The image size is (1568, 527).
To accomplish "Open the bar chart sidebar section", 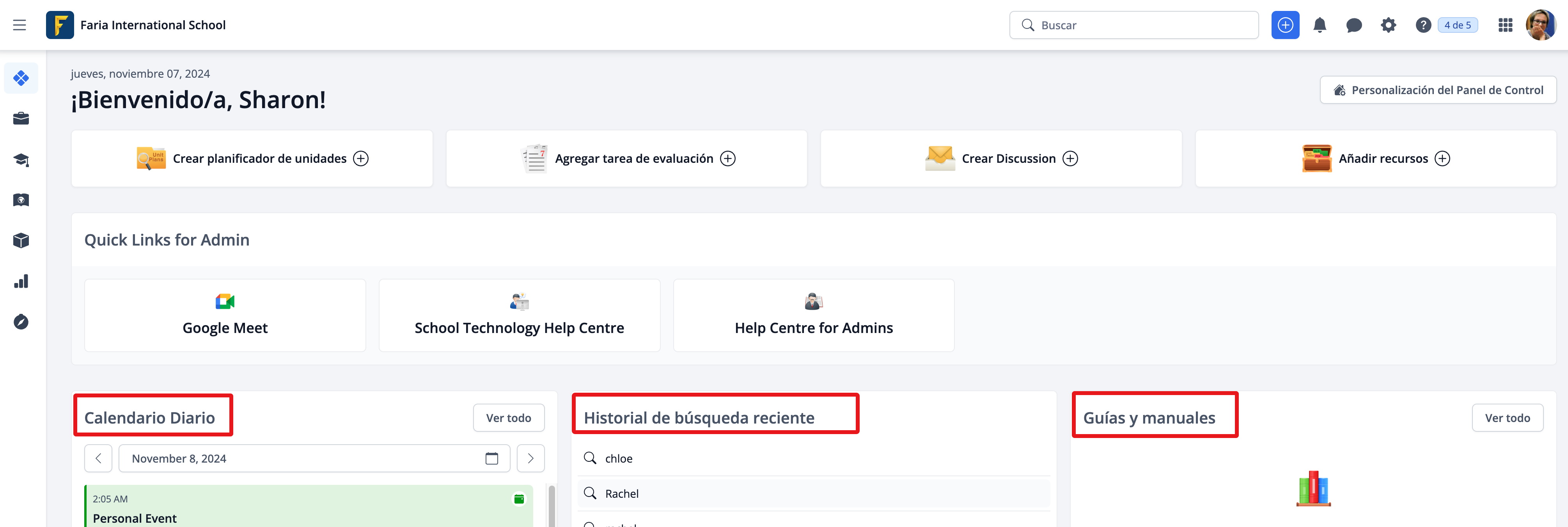I will (x=21, y=281).
